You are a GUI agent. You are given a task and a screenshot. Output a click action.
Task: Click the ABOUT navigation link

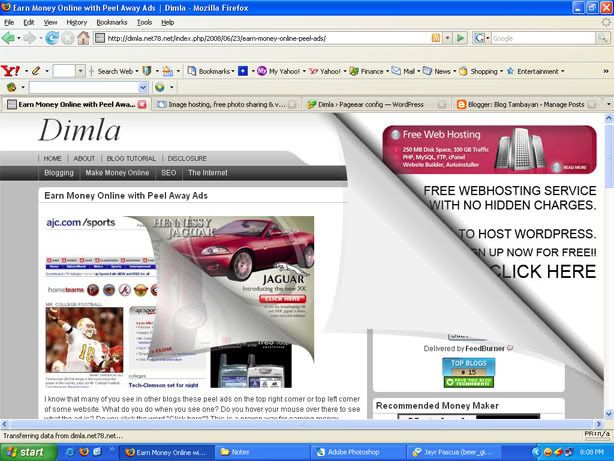click(x=84, y=158)
